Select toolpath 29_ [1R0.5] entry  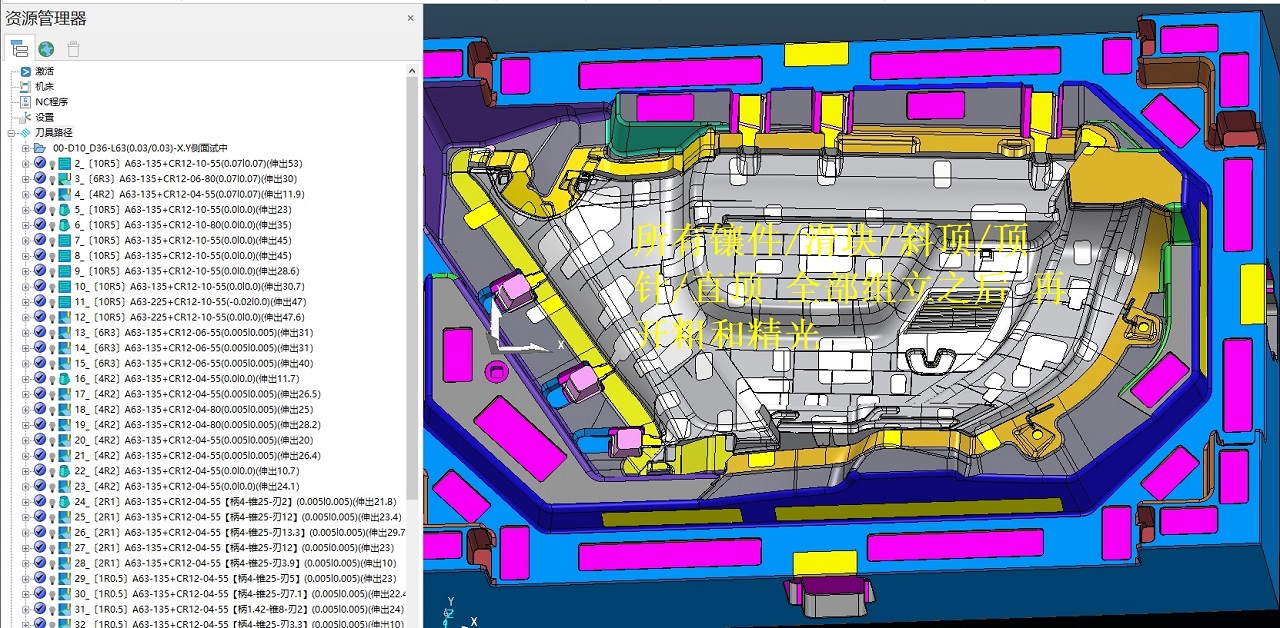click(x=230, y=579)
